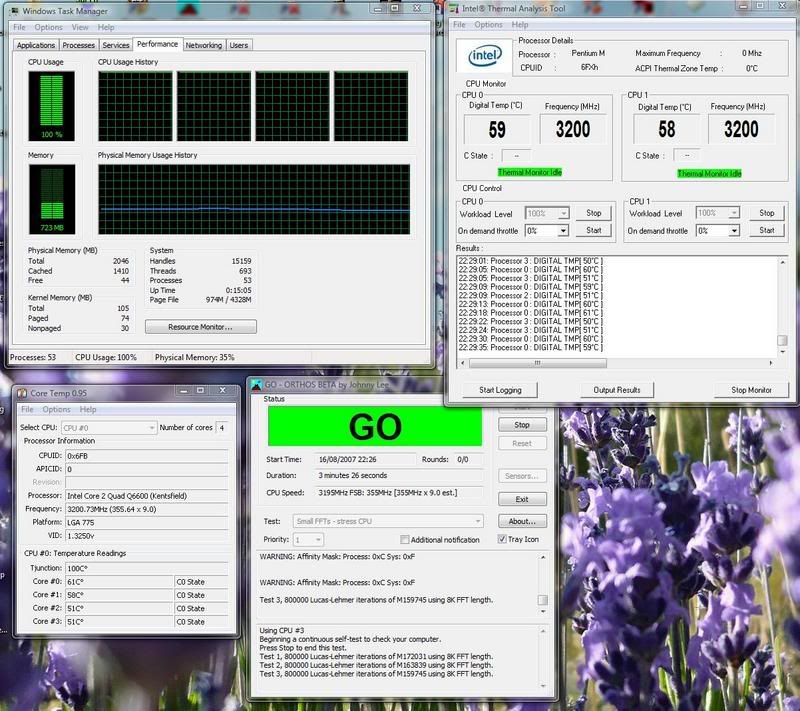This screenshot has height=711, width=800.
Task: Click the CPUID field showing 0x6FB
Action: click(x=147, y=456)
